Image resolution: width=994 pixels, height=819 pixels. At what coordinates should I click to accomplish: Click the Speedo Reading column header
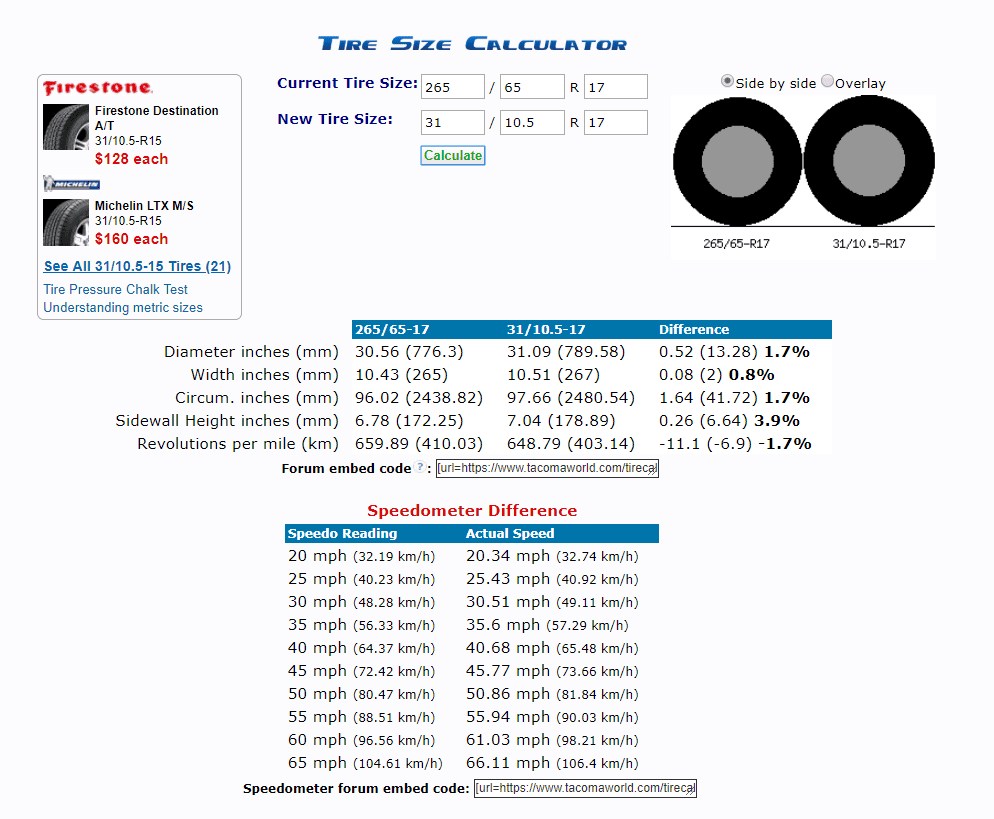pos(342,534)
